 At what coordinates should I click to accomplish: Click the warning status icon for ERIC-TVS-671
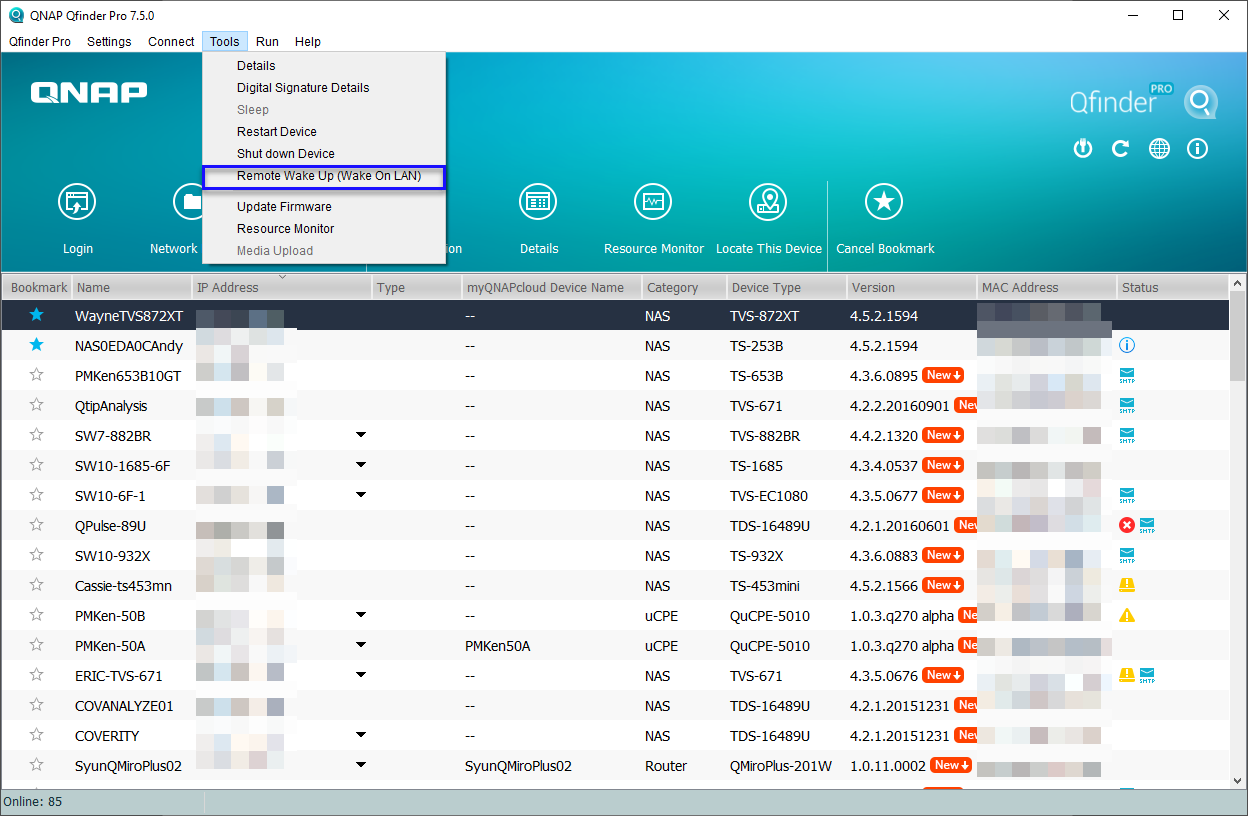(1127, 676)
